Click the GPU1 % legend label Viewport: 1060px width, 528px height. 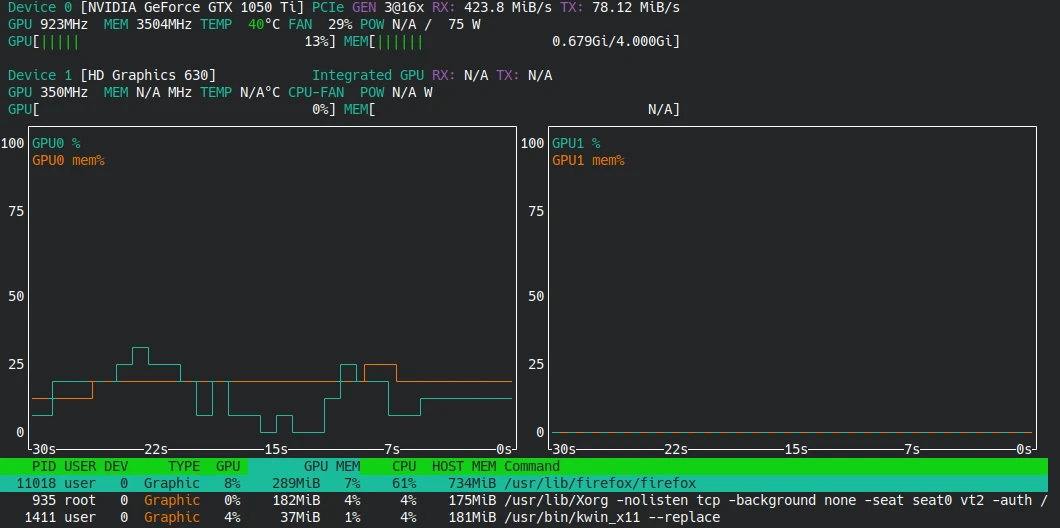[x=576, y=143]
